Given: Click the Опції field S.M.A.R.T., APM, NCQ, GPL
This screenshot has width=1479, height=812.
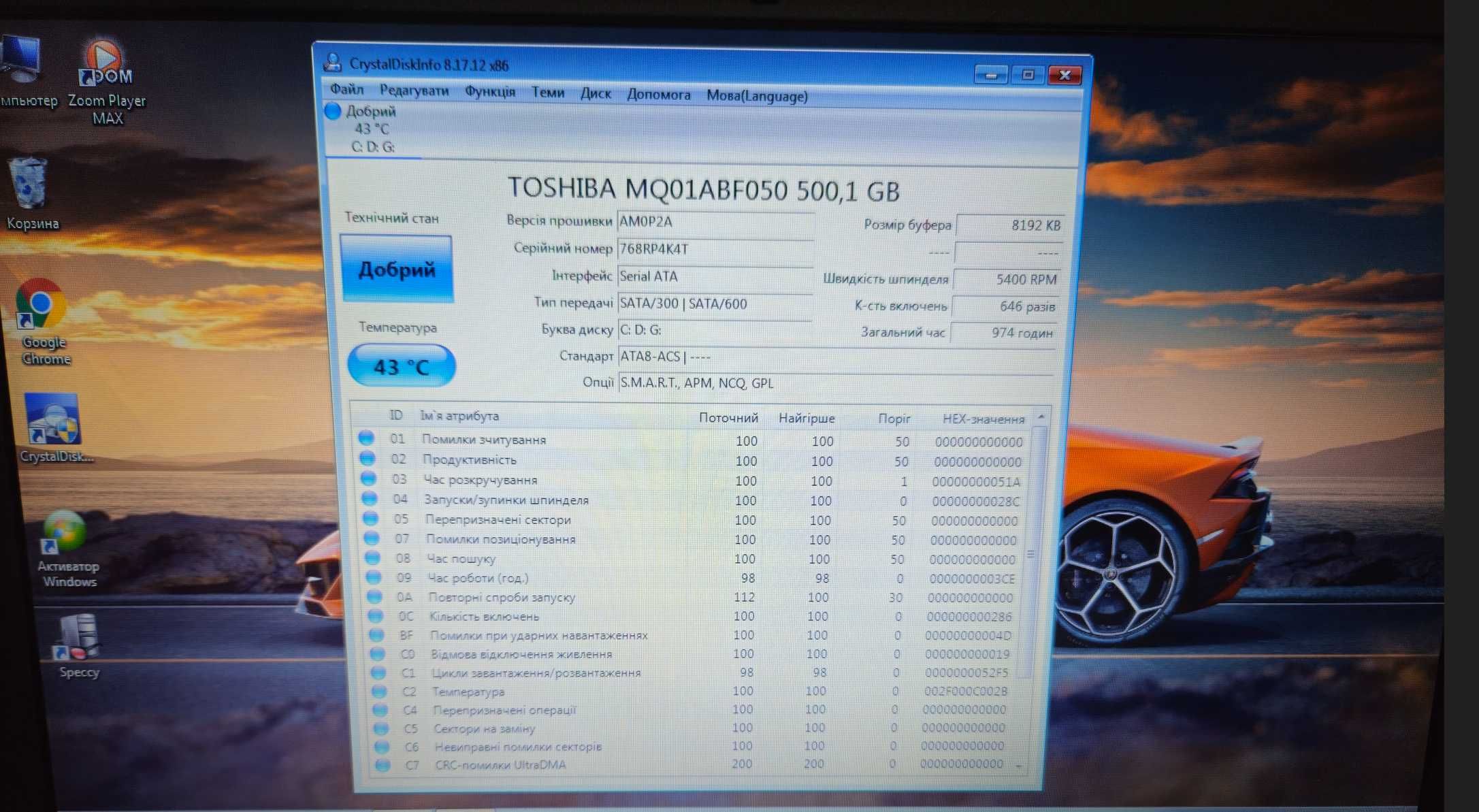Looking at the screenshot, I should point(836,383).
